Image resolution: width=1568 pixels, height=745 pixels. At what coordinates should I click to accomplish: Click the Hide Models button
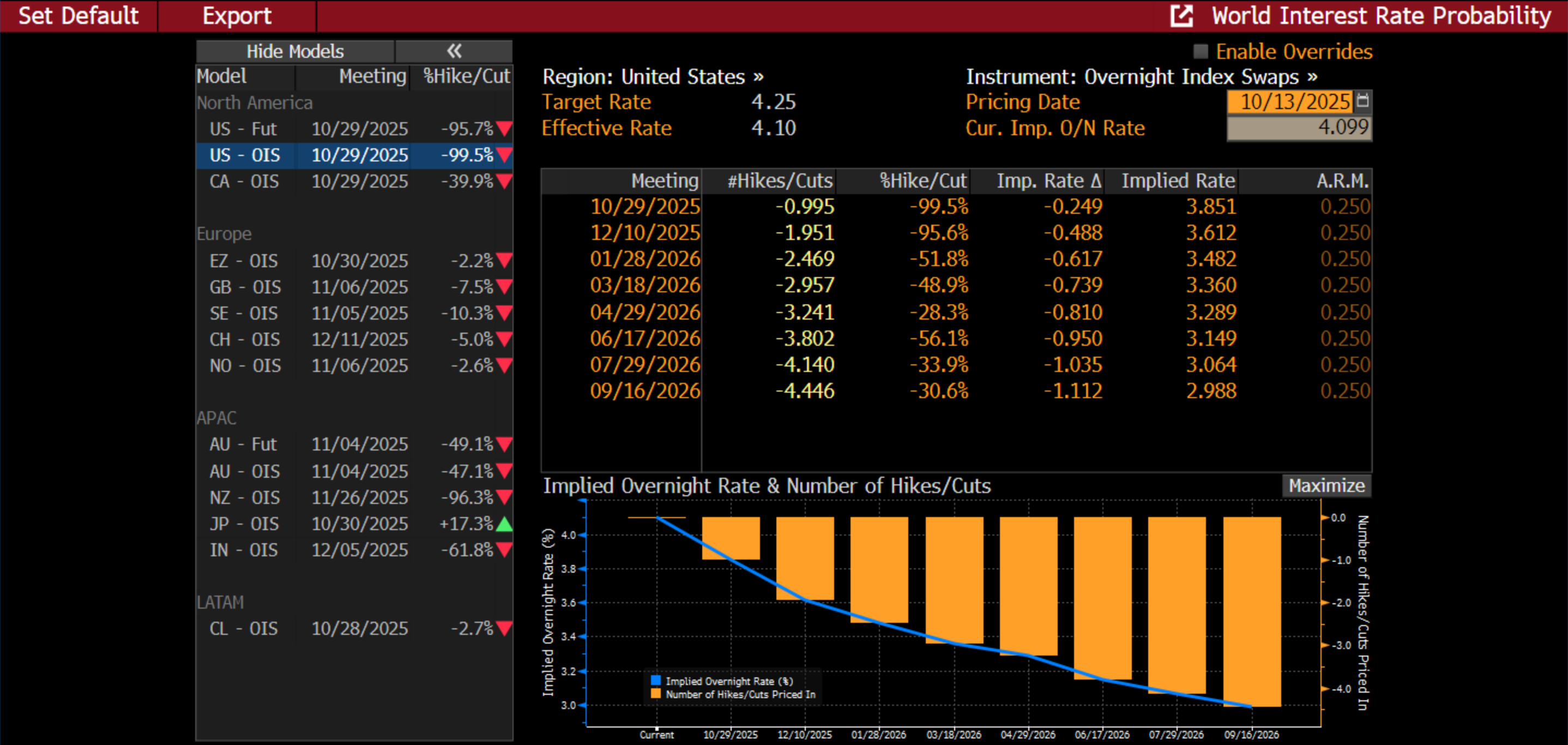295,51
